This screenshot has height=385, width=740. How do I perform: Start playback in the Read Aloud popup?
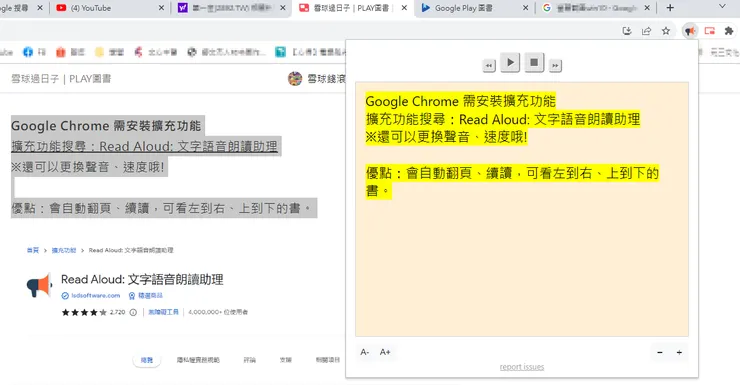point(510,62)
